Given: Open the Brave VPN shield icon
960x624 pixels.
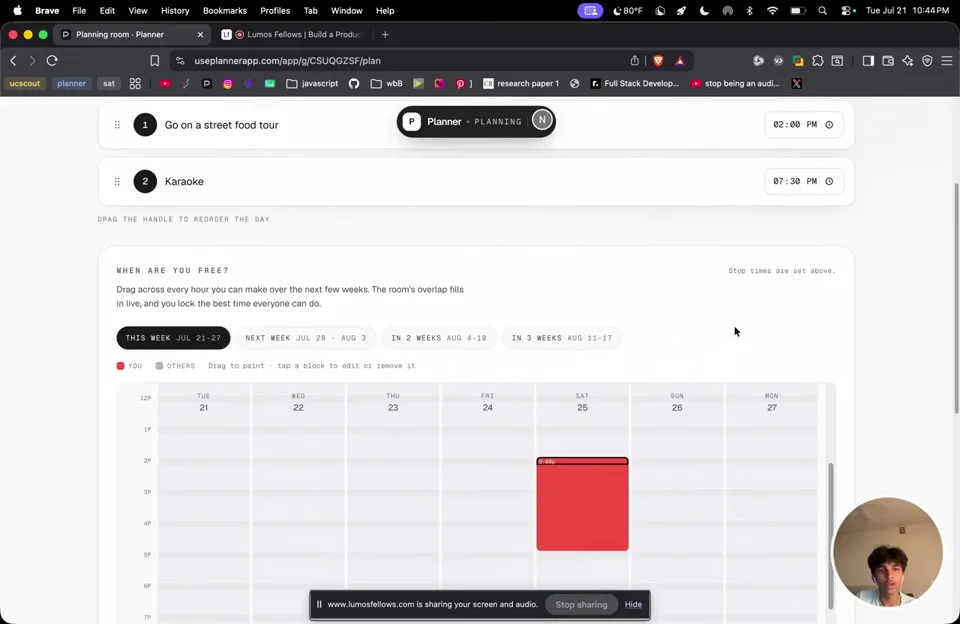Looking at the screenshot, I should pos(927,61).
